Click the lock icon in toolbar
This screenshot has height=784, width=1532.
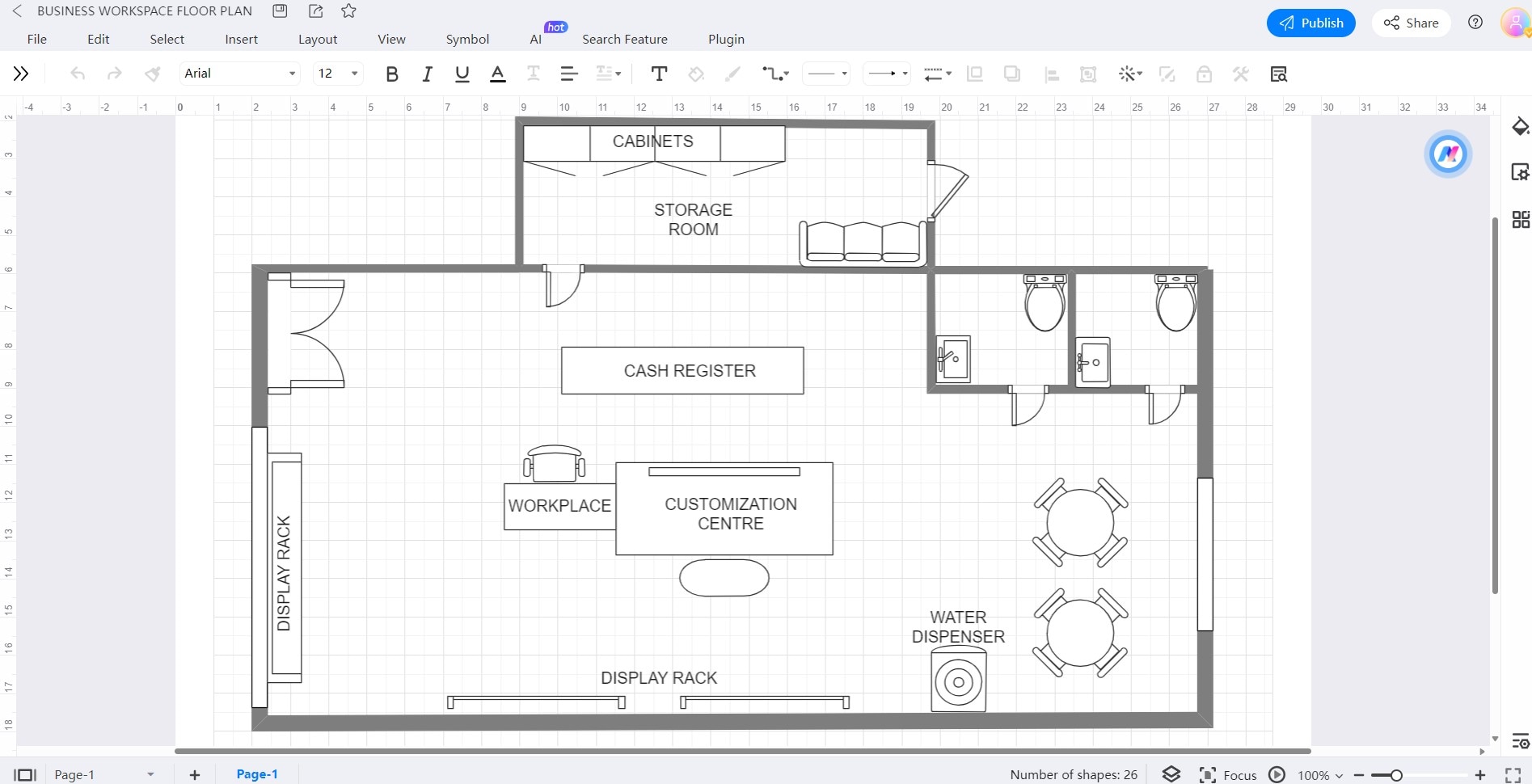[x=1204, y=74]
